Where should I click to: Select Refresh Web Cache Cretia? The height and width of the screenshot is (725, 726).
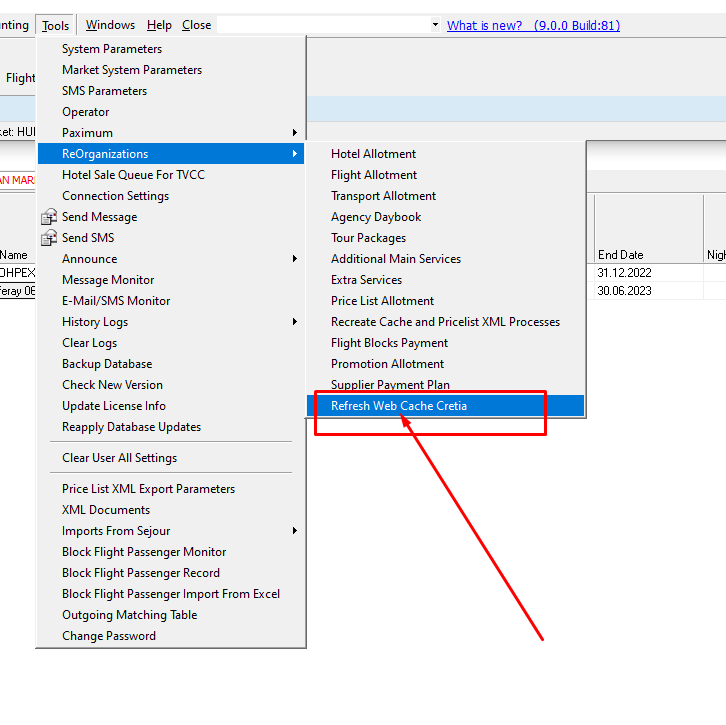[x=399, y=406]
